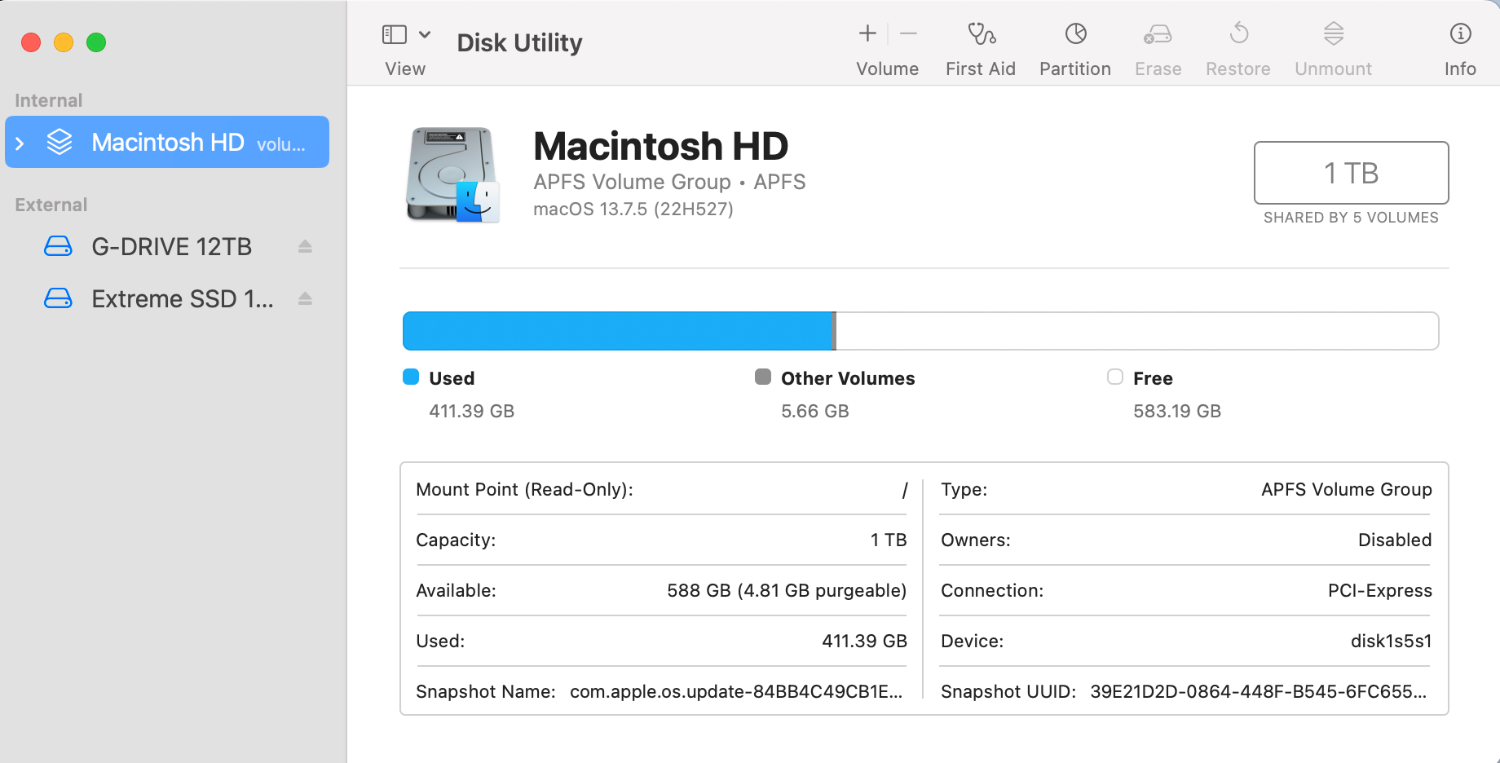The image size is (1500, 763).
Task: Click the SHARED BY 5 VOLUMES label
Action: pyautogui.click(x=1351, y=217)
